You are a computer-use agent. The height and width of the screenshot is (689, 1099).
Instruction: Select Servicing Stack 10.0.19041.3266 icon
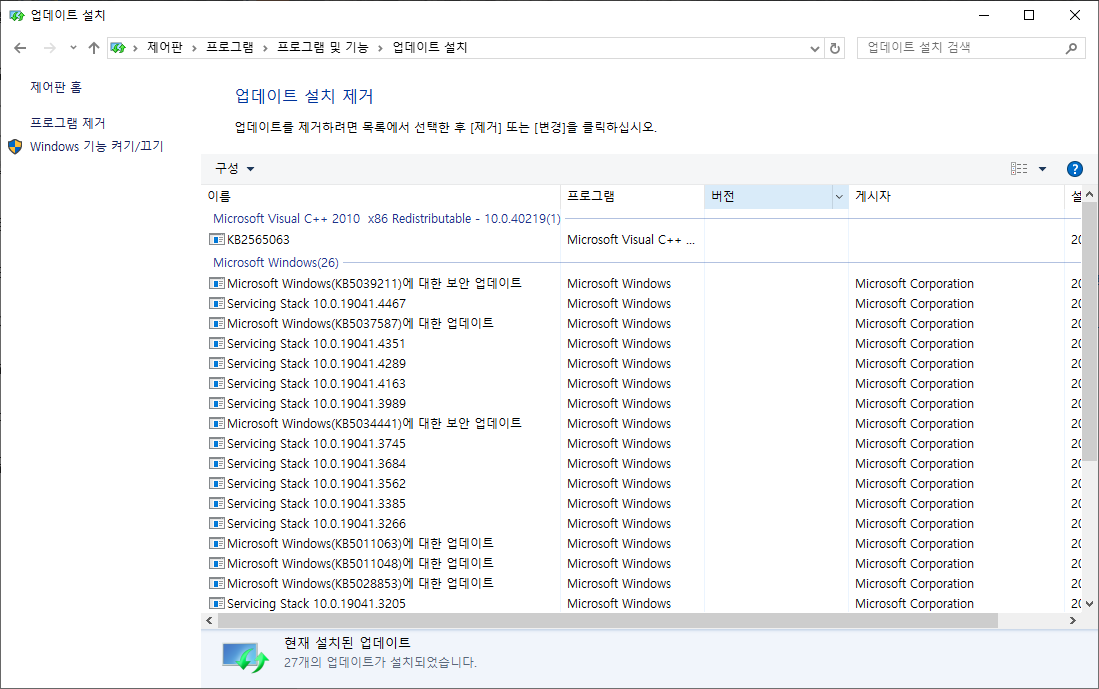[217, 524]
